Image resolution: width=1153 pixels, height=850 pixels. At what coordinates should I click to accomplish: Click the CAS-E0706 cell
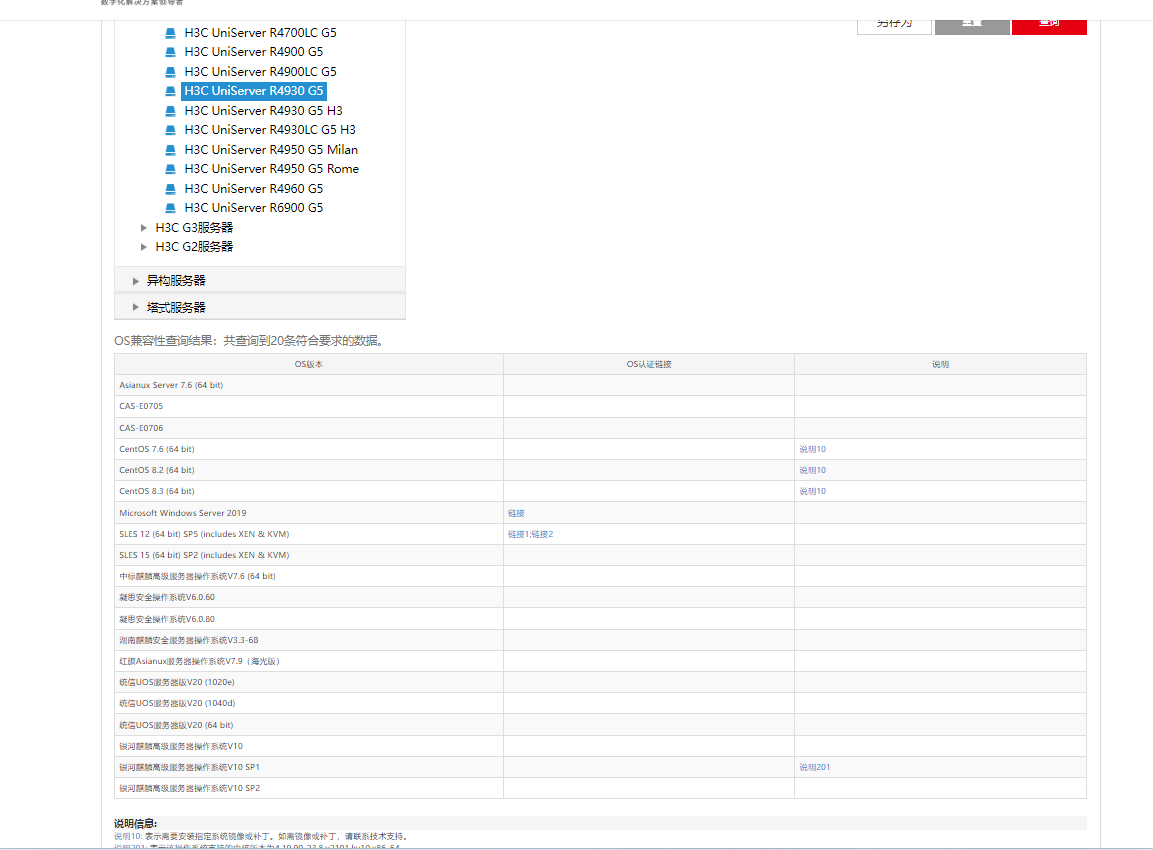(309, 428)
